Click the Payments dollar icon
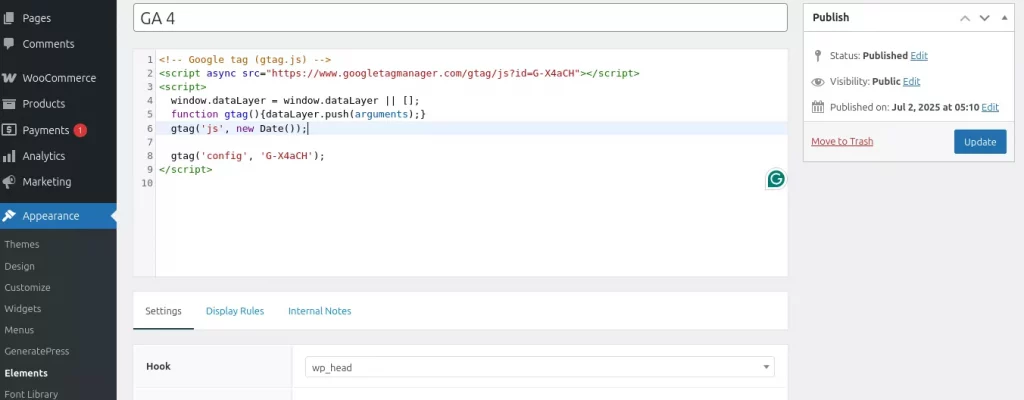This screenshot has width=1024, height=400. pyautogui.click(x=9, y=130)
